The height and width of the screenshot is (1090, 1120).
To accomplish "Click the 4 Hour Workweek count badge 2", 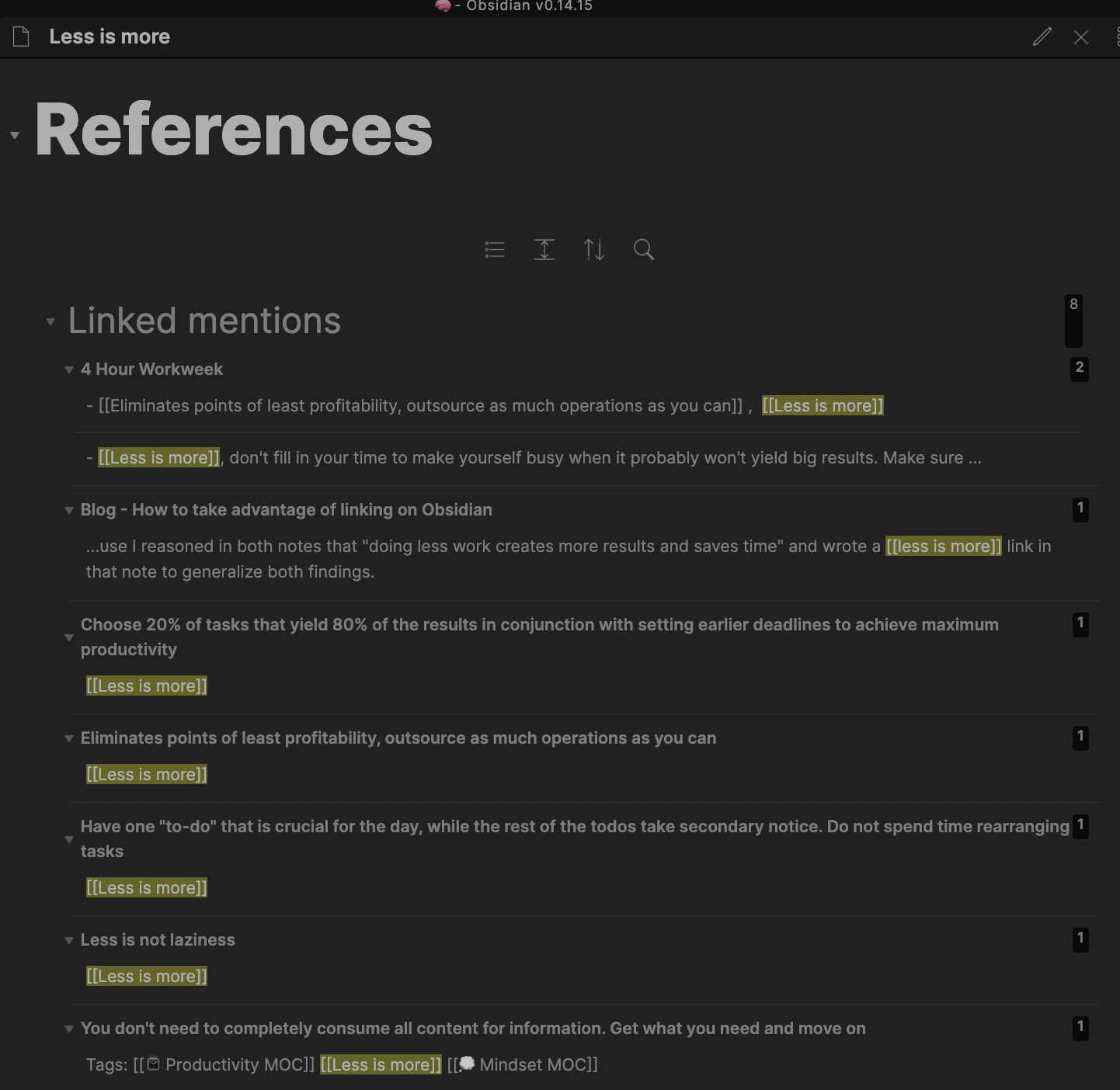I will (1080, 369).
